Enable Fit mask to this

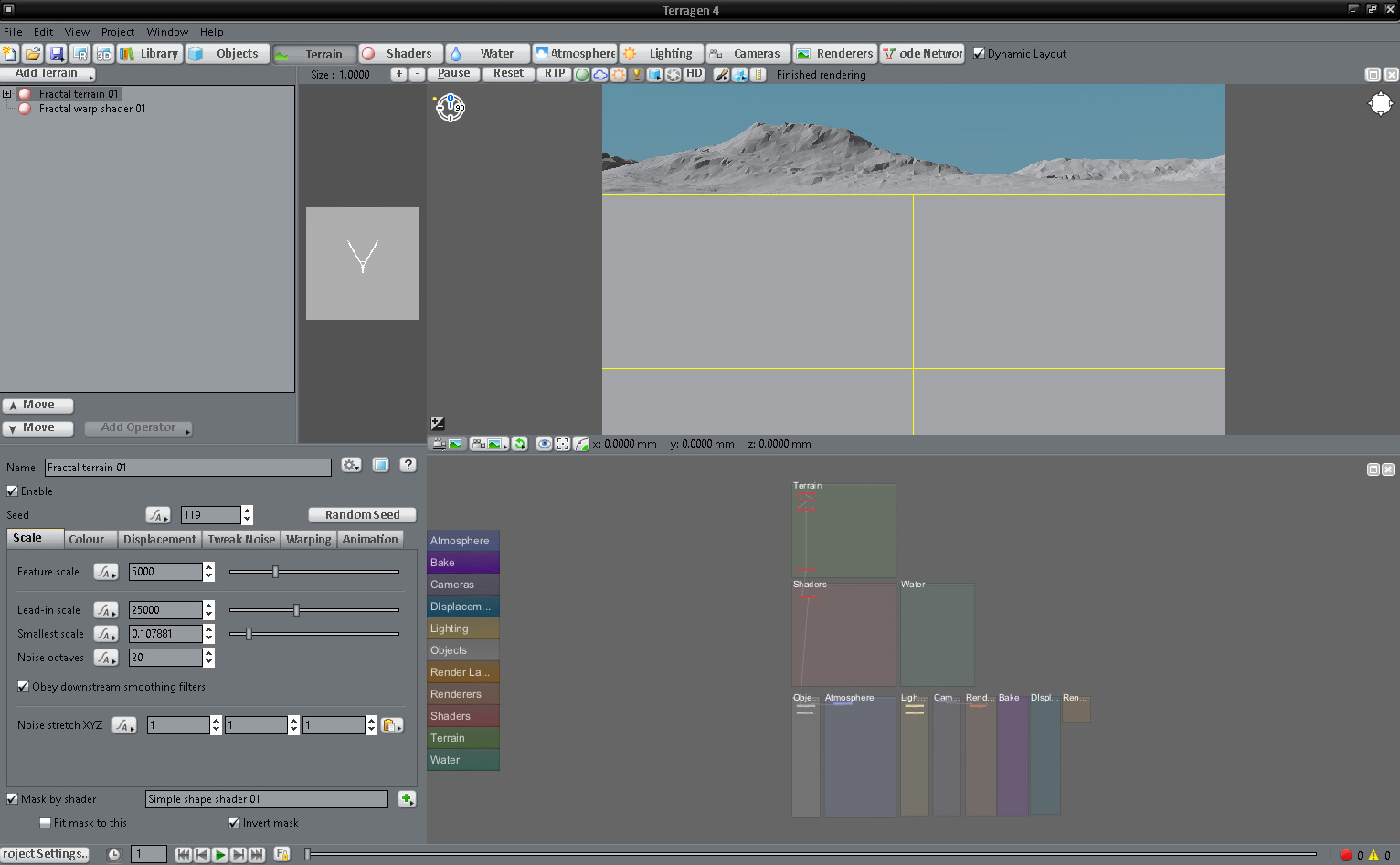tap(45, 823)
